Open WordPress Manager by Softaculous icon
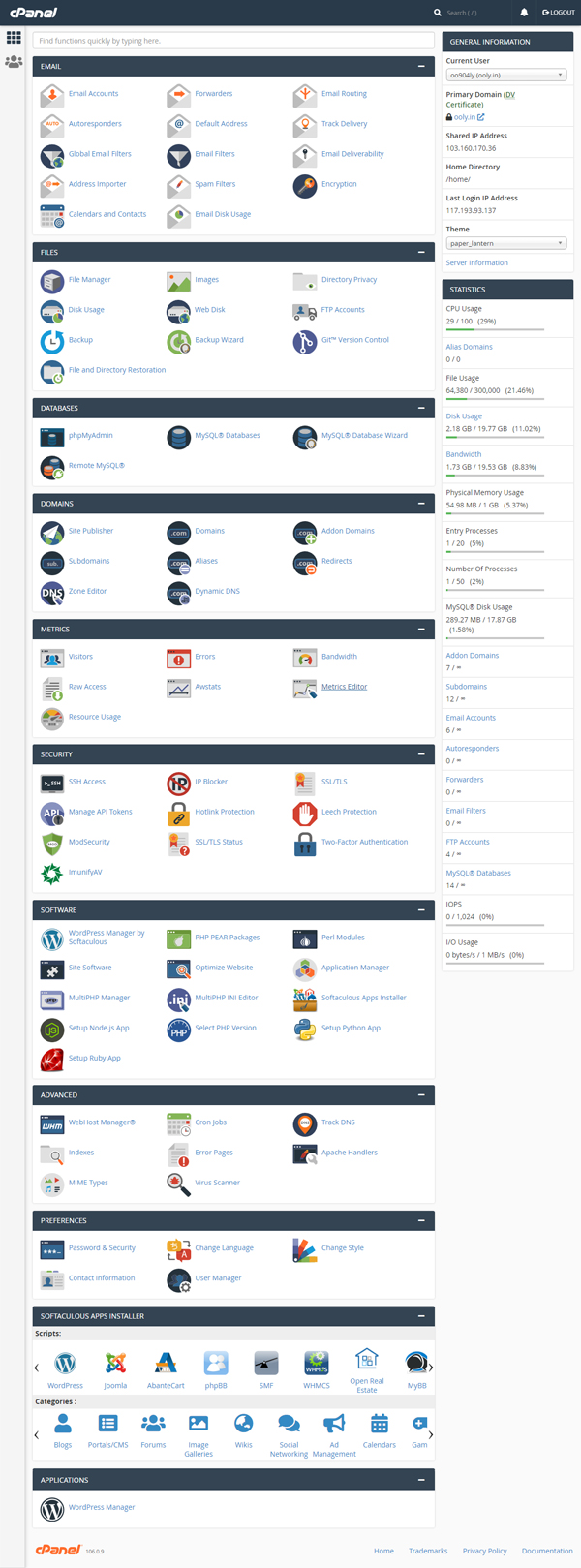 [52, 938]
